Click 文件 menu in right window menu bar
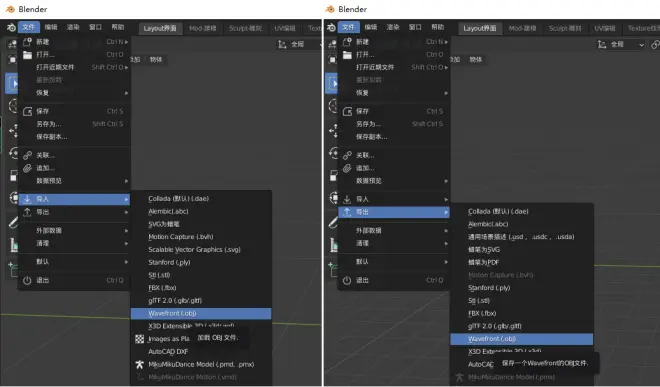 349,27
